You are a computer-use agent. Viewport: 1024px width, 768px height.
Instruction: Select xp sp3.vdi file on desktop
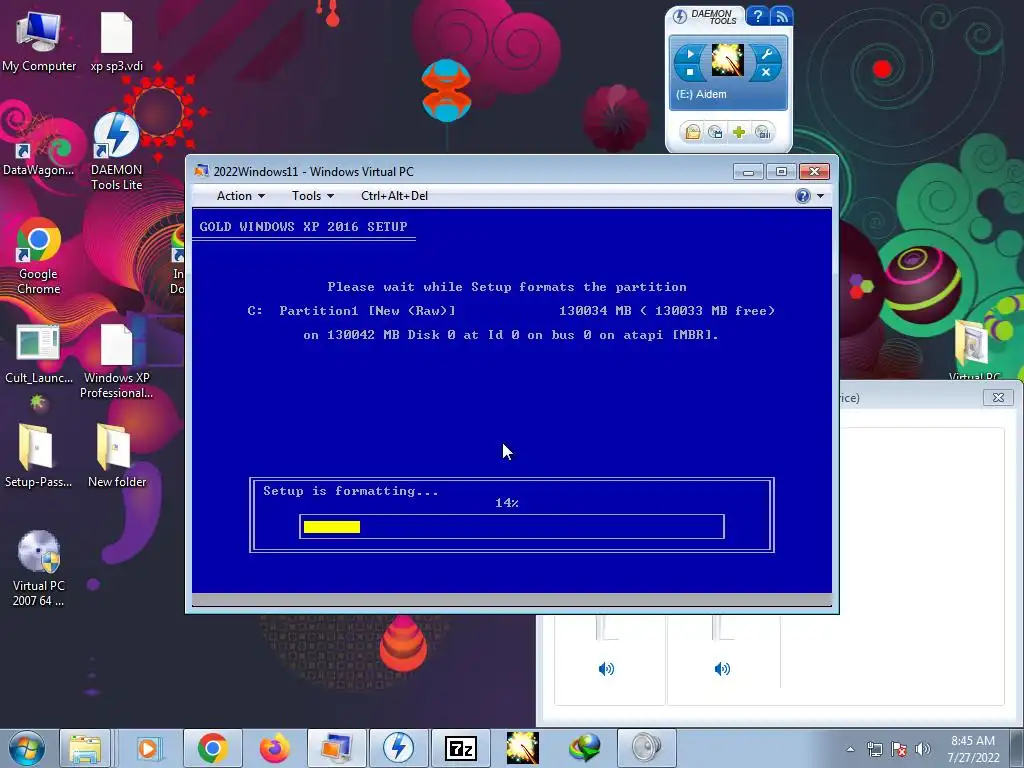[116, 42]
